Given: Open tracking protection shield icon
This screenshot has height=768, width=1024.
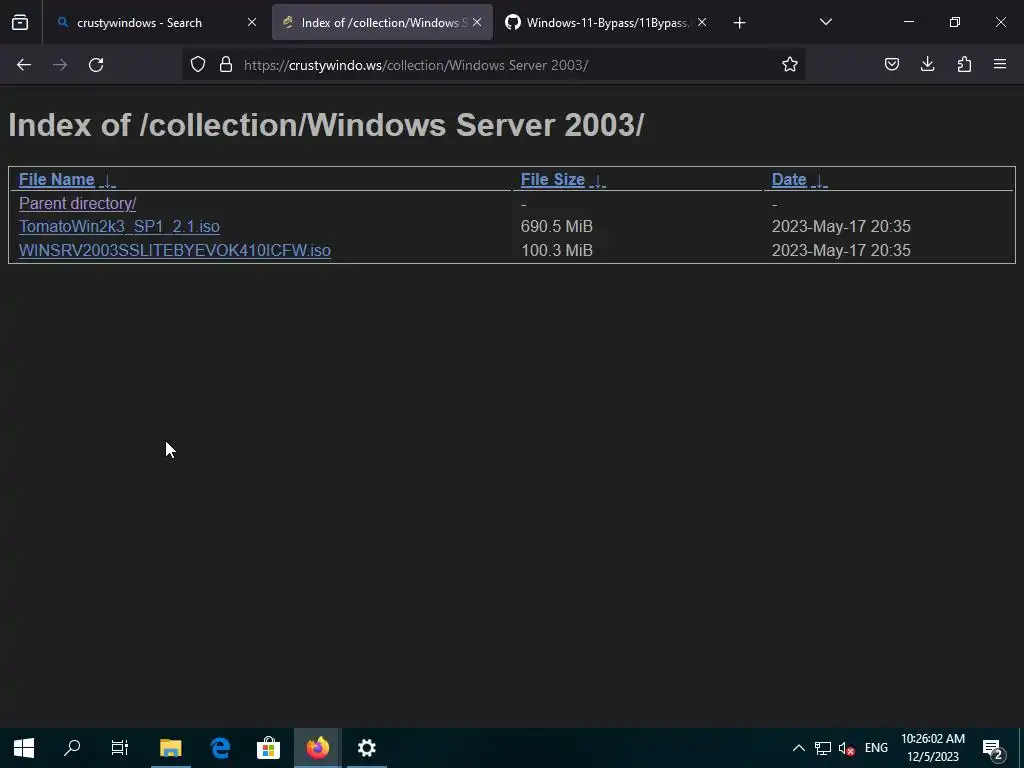Looking at the screenshot, I should (198, 64).
